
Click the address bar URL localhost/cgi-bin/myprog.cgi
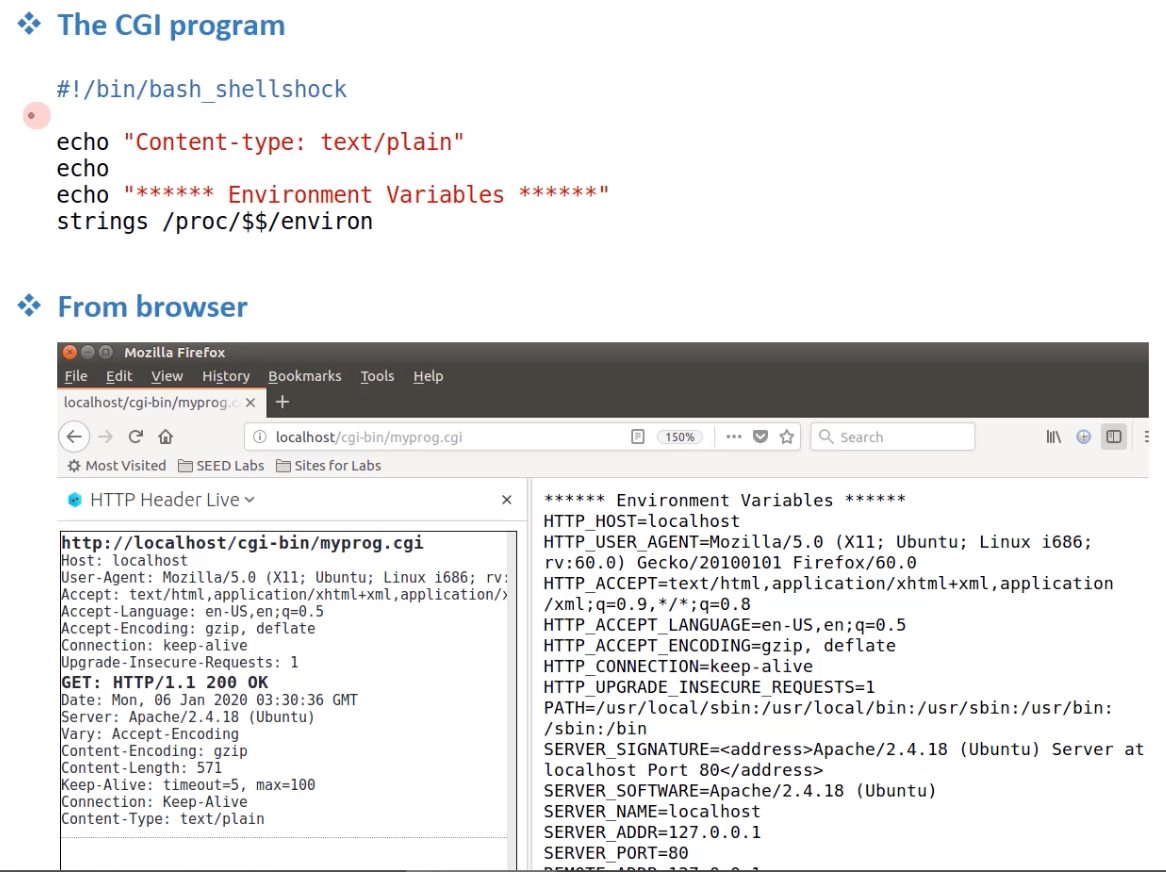[x=369, y=437]
